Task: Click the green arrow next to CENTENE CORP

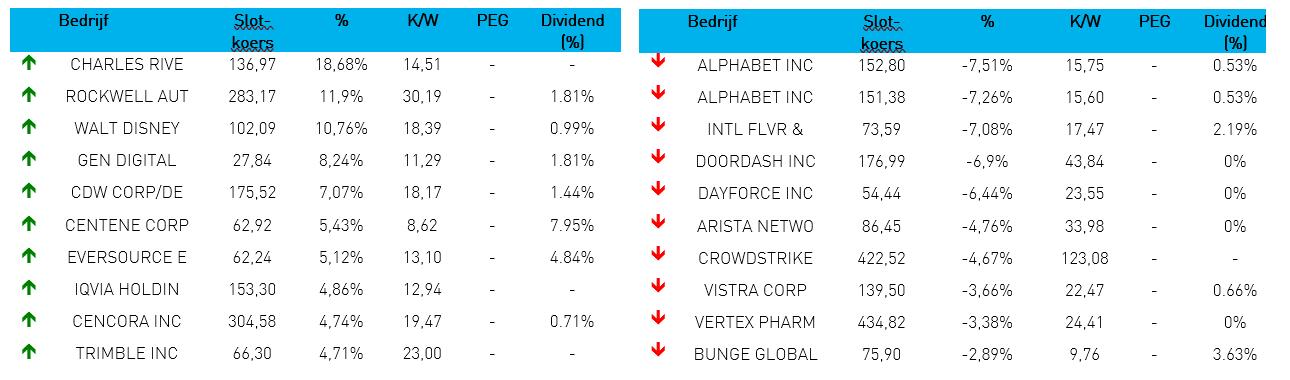Action: 28,223
